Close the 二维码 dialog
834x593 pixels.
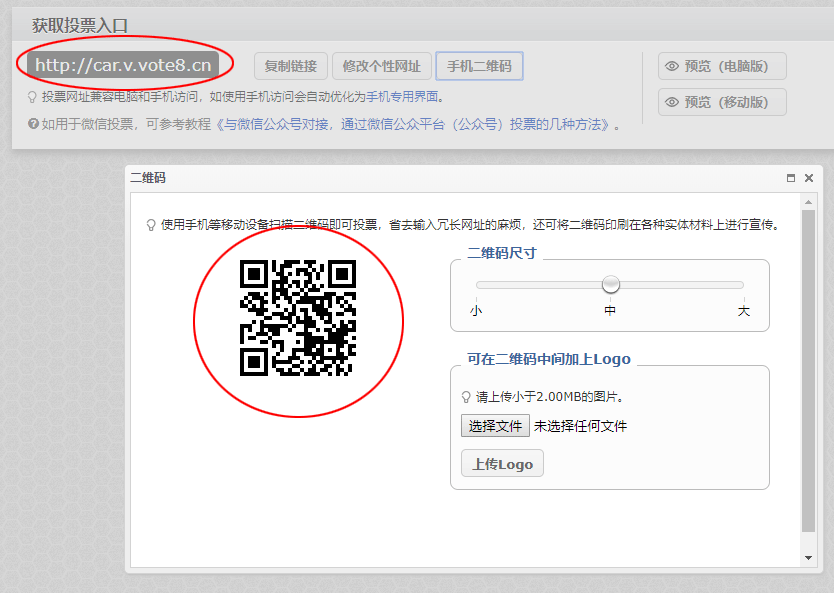[x=809, y=178]
